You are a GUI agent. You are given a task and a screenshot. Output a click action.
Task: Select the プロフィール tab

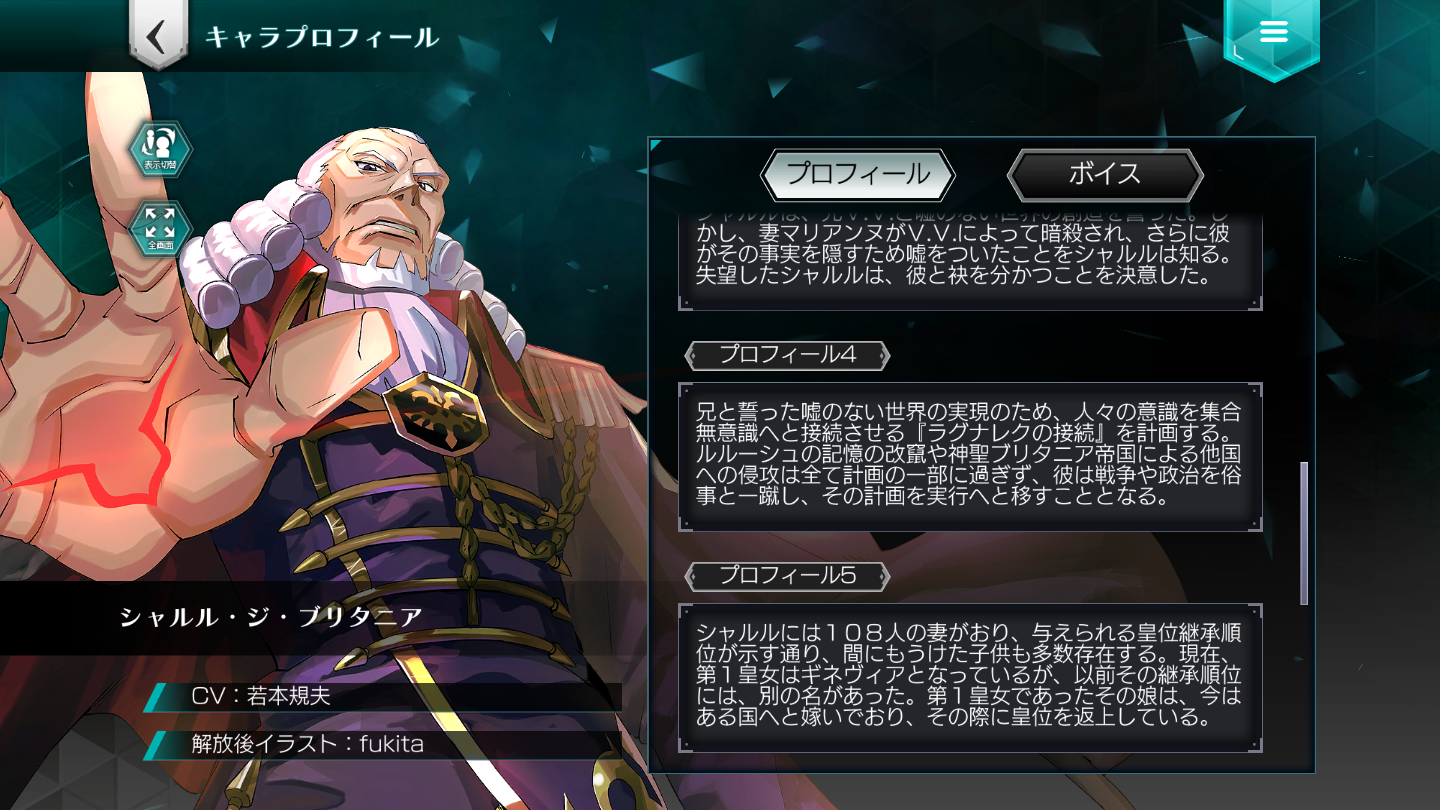point(858,175)
